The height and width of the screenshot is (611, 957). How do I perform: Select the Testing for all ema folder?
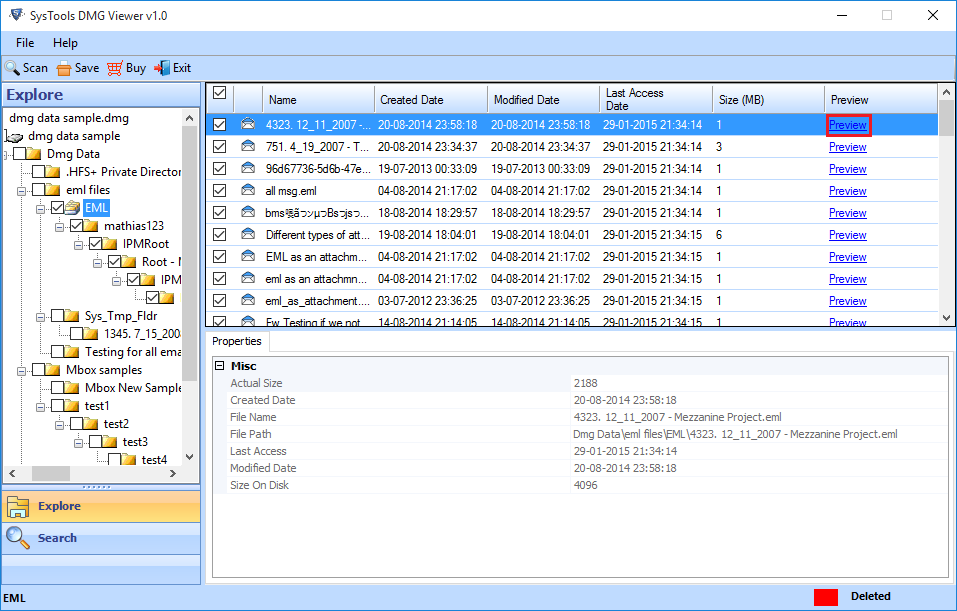(133, 352)
